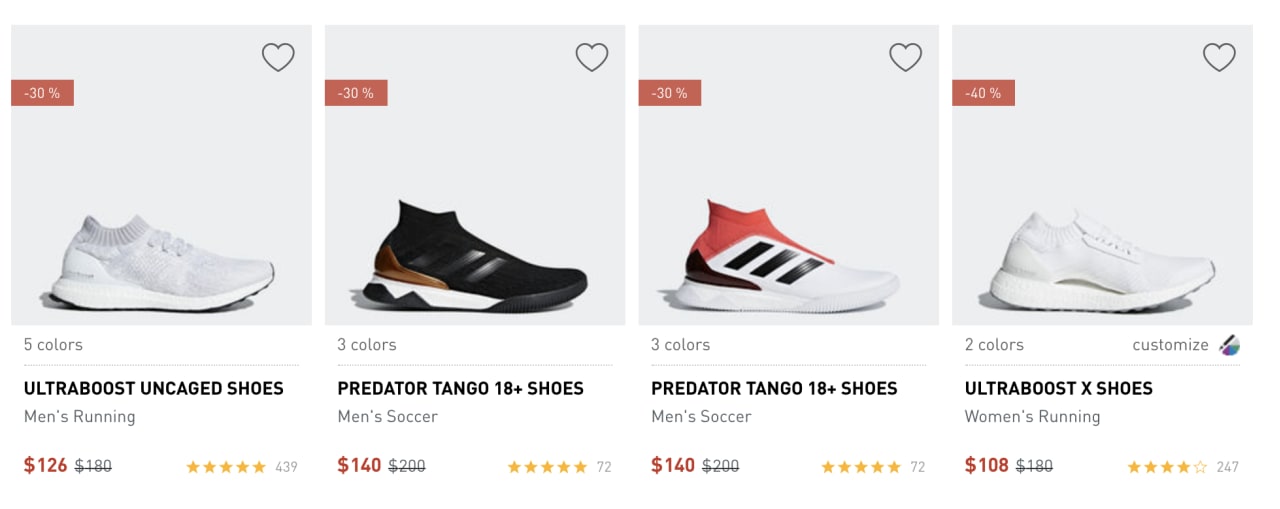This screenshot has width=1280, height=509.
Task: Show the "5 colors" options for Ultraboost Uncaged
Action: point(53,345)
